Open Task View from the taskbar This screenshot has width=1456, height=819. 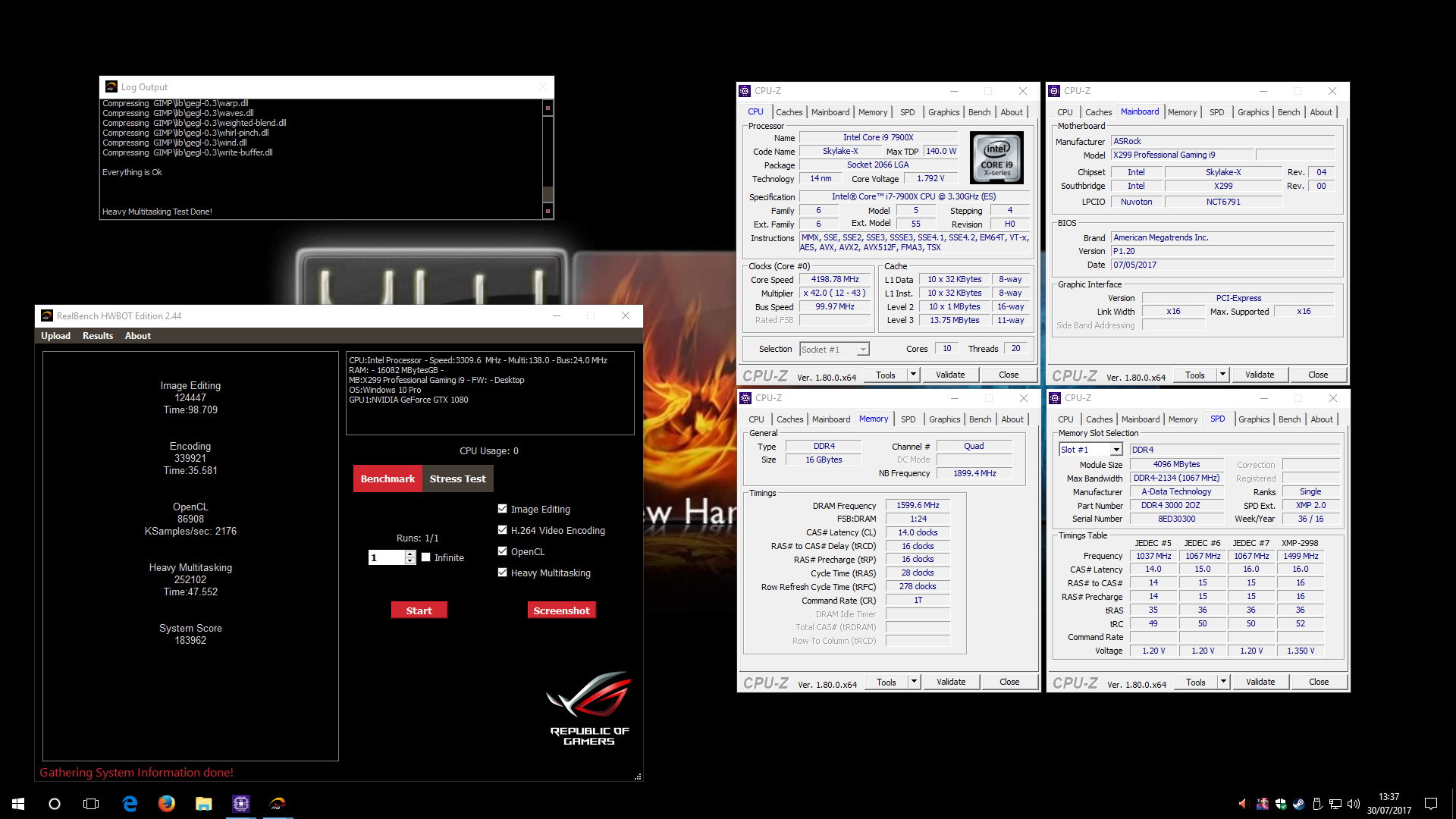pos(91,804)
